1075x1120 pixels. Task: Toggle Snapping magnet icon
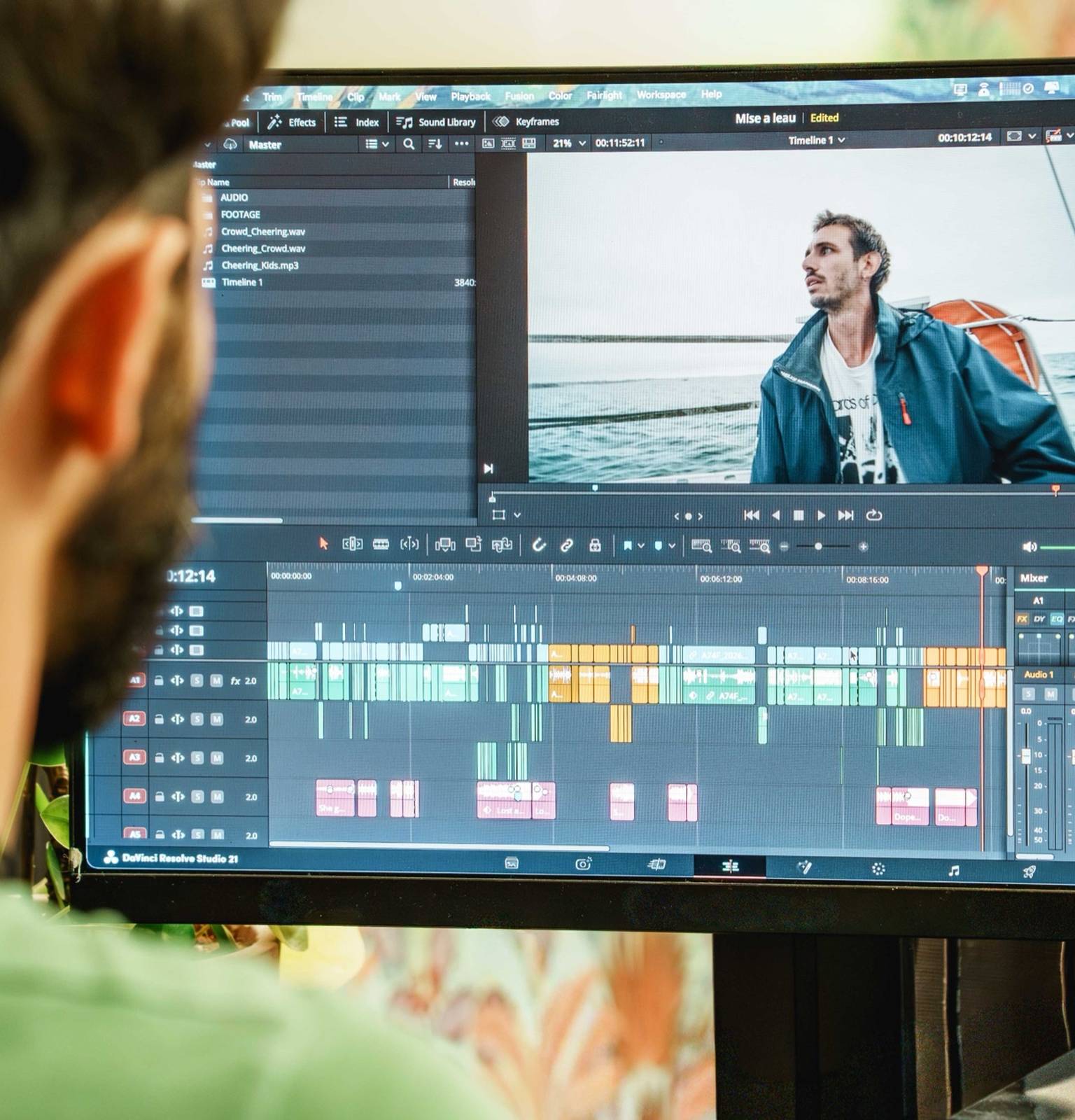(538, 545)
